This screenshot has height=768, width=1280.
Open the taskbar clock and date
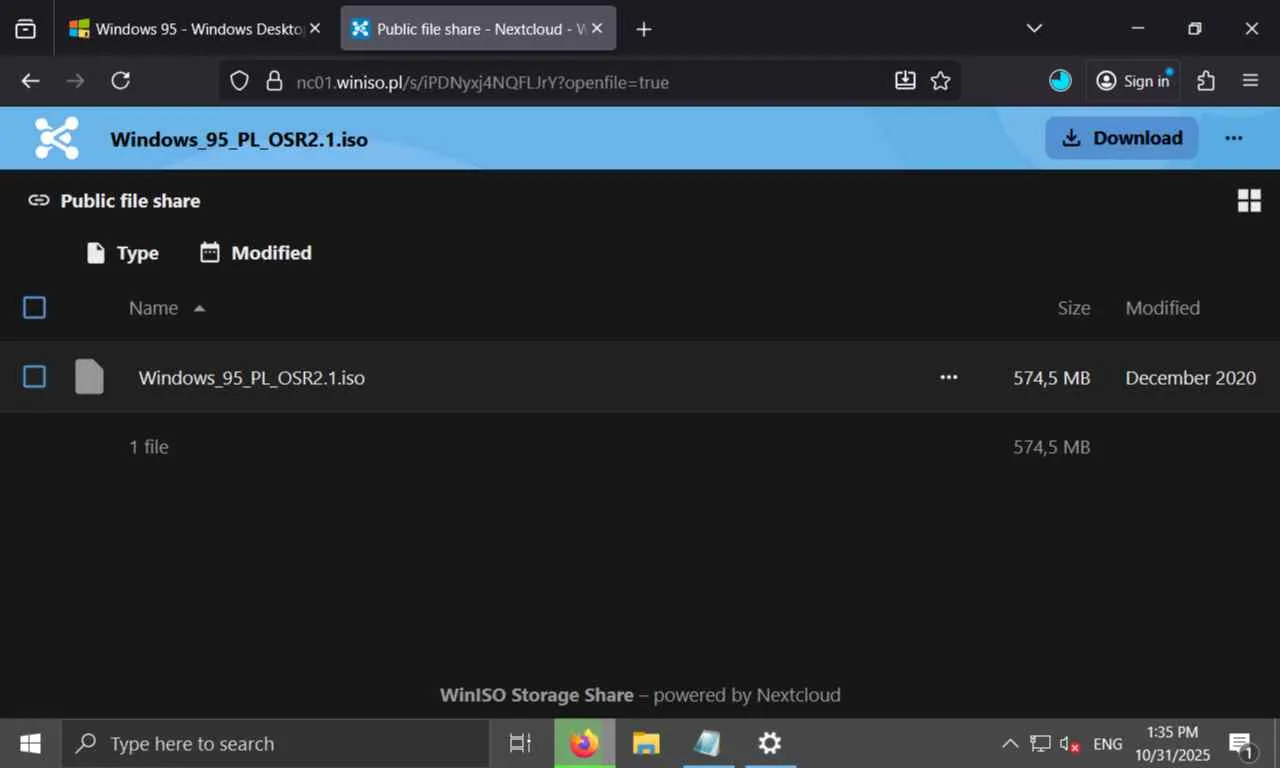click(1173, 743)
